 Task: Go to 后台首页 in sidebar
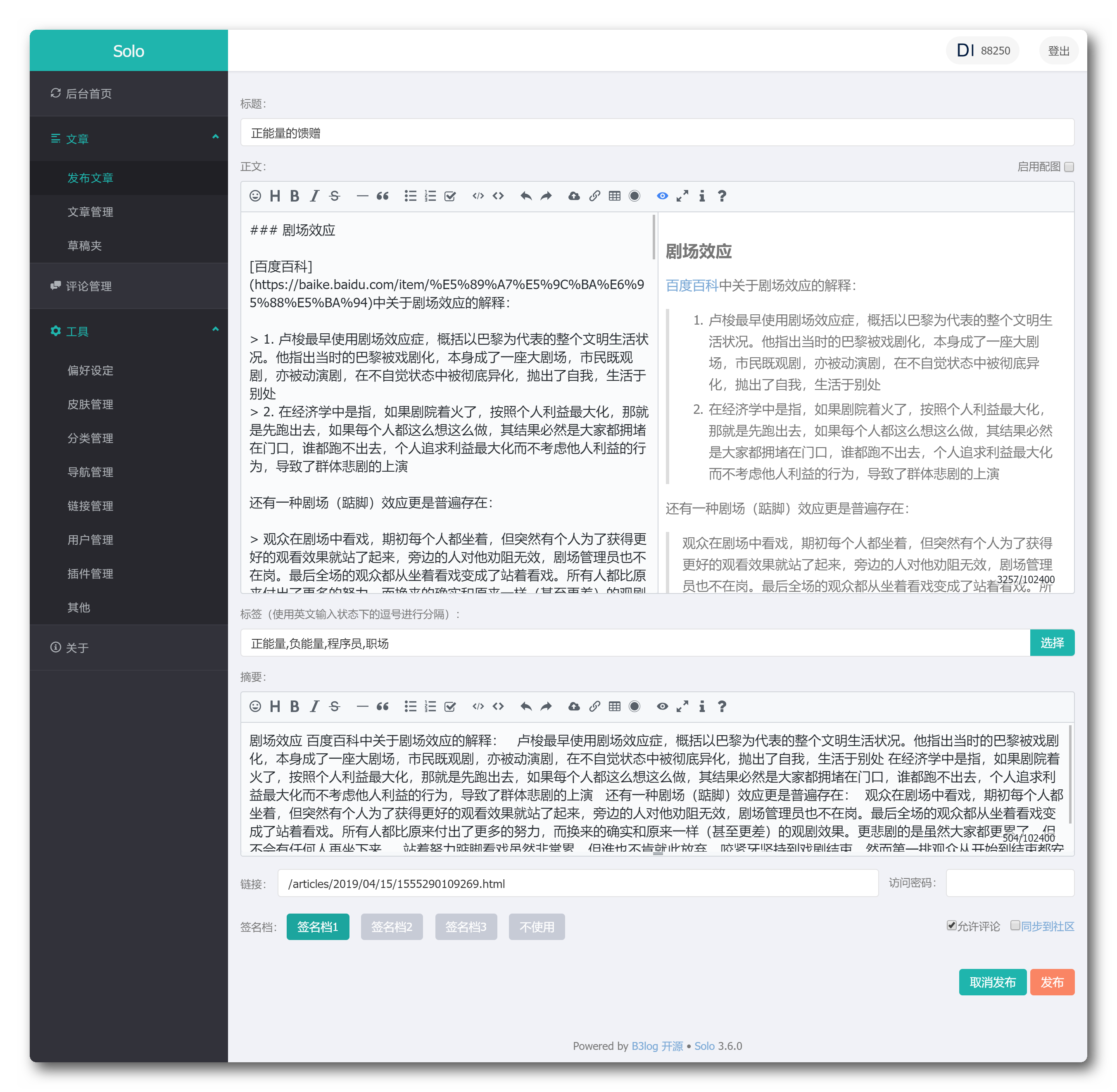[x=128, y=93]
